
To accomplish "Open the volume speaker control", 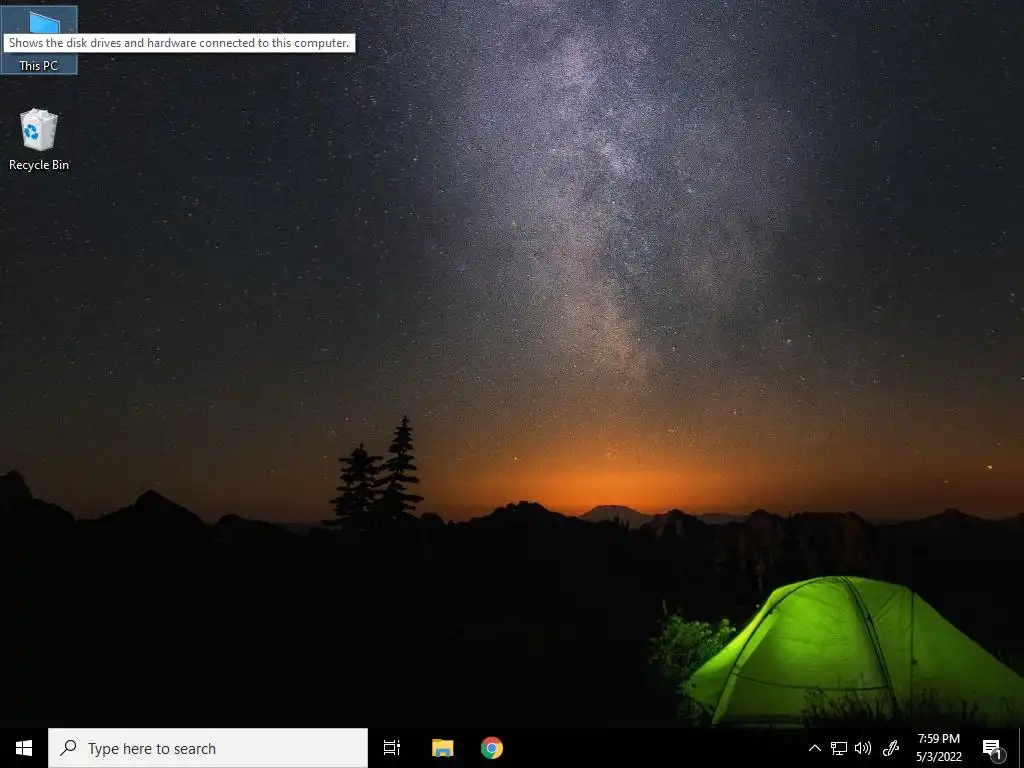I will [863, 748].
